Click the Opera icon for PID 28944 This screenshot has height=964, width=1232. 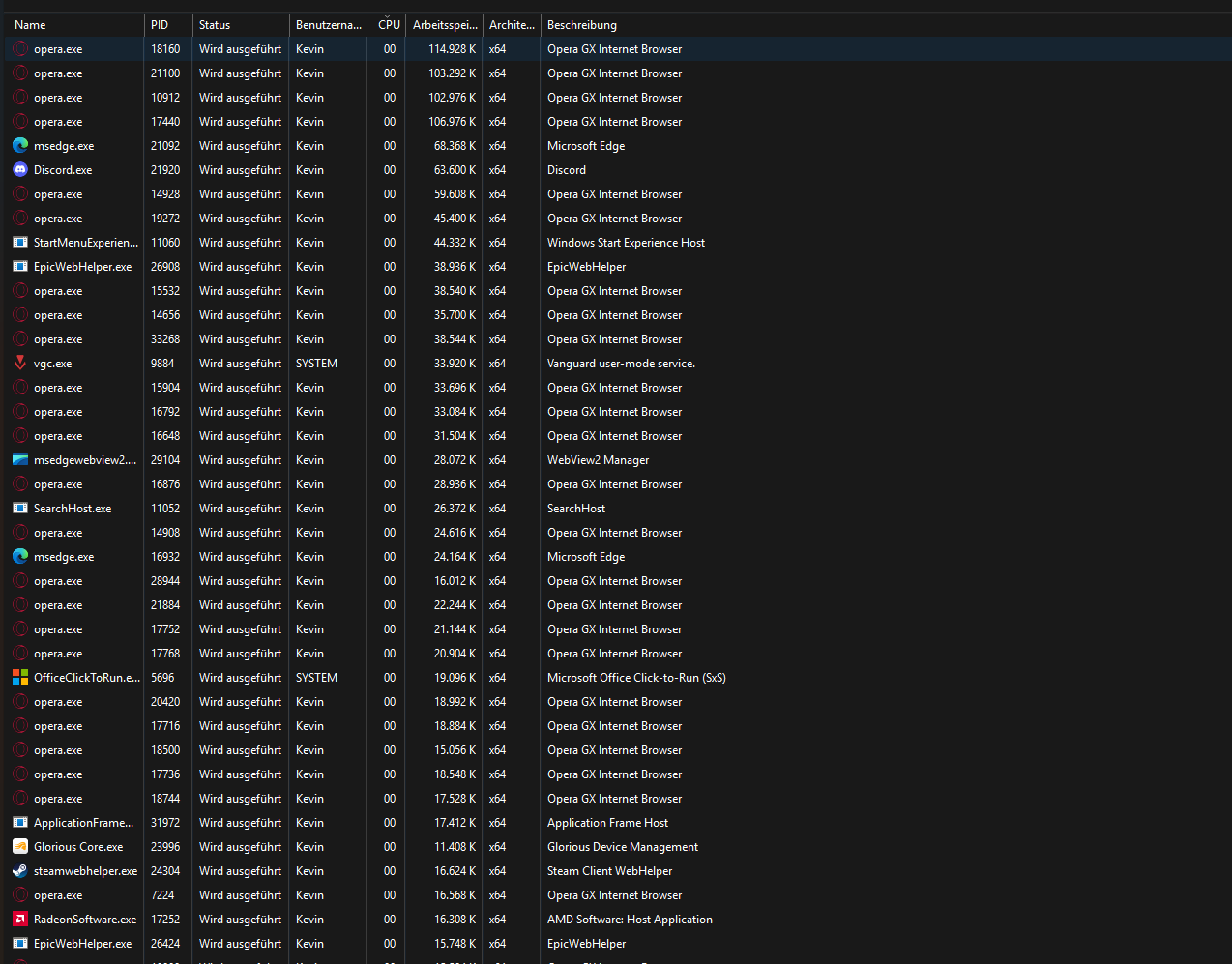coord(20,581)
